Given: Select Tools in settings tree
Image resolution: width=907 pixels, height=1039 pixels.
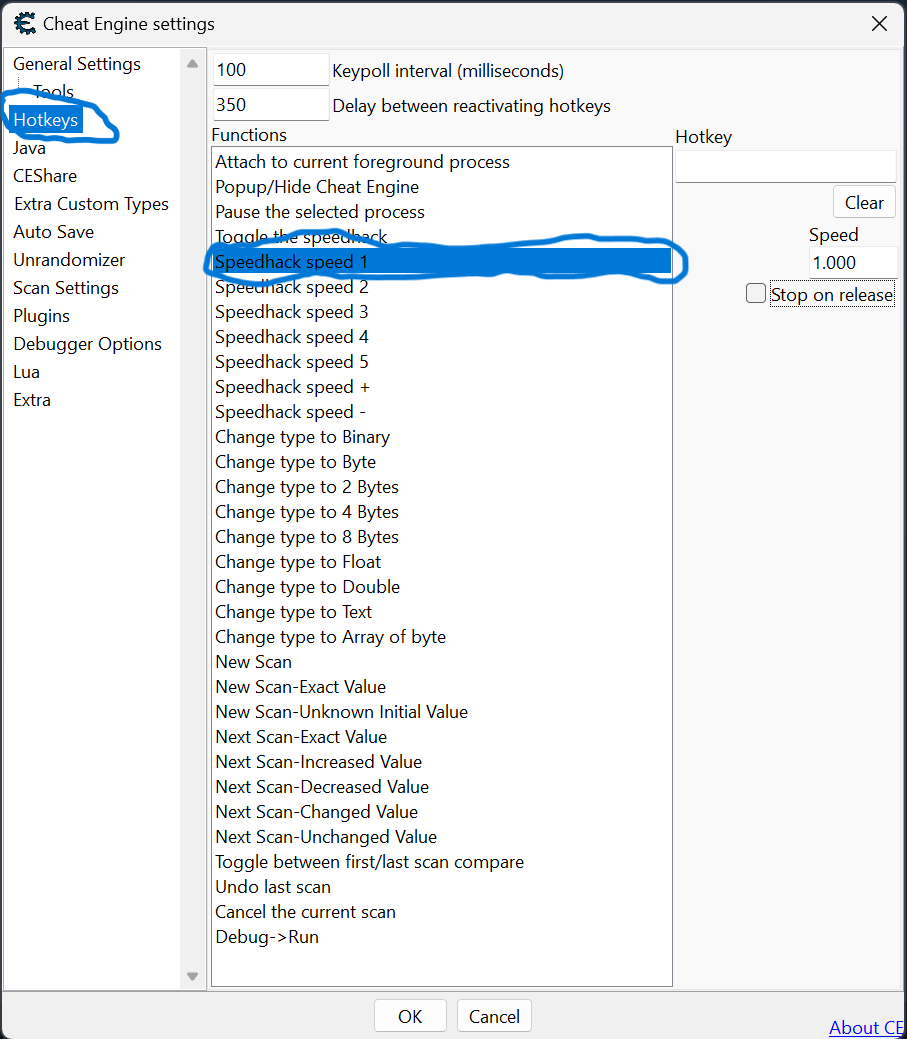Looking at the screenshot, I should (x=54, y=91).
